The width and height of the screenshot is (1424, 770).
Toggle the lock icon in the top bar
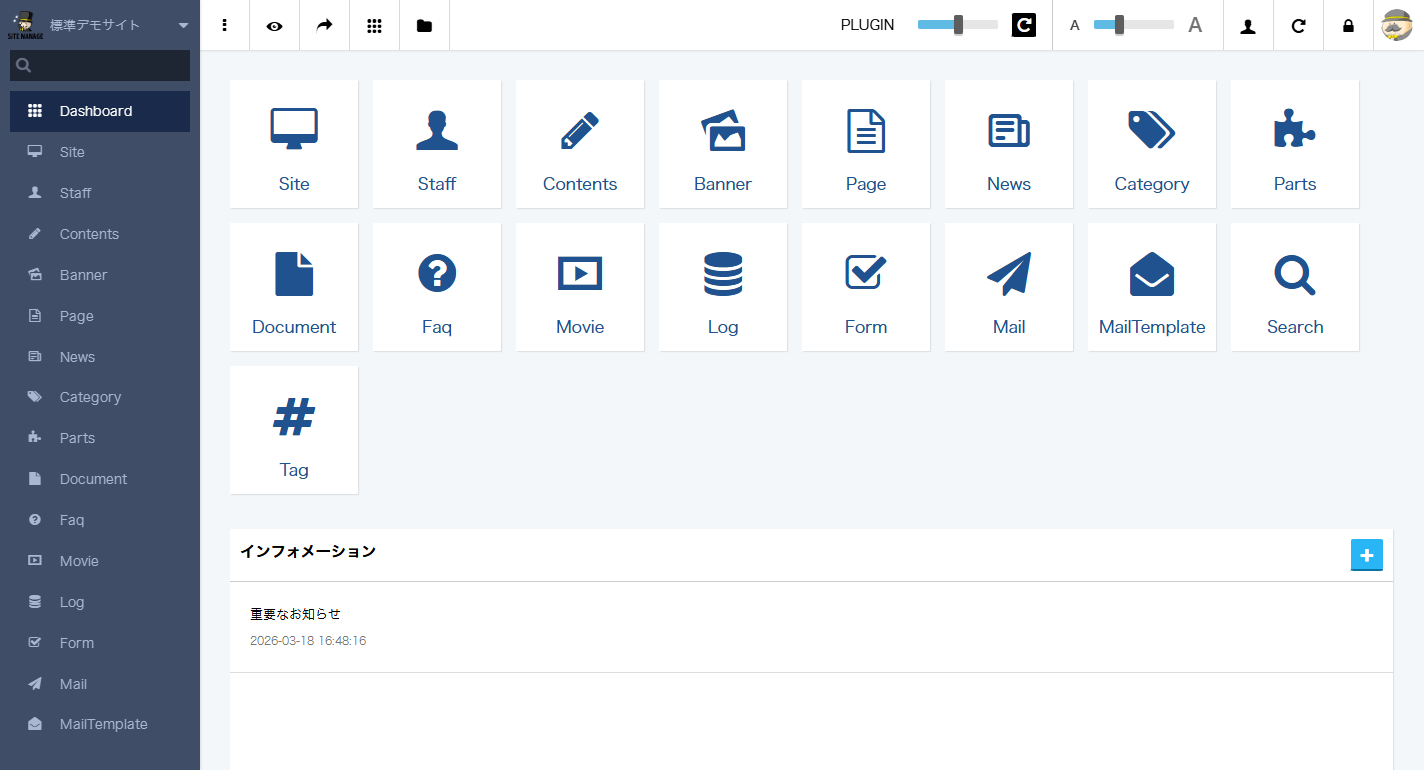click(1347, 25)
